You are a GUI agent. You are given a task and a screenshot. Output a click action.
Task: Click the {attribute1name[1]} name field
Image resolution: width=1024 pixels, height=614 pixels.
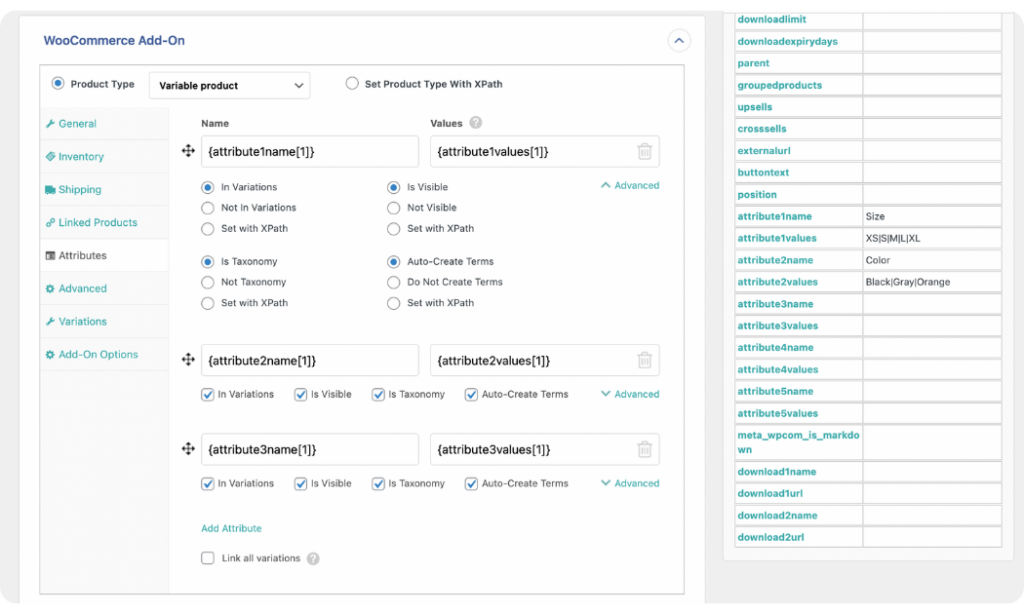click(310, 152)
